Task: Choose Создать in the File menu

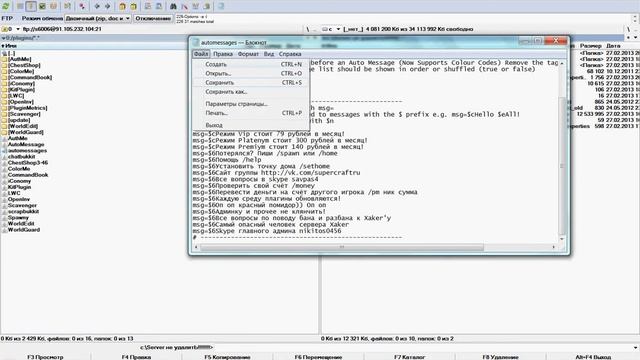Action: [x=251, y=64]
